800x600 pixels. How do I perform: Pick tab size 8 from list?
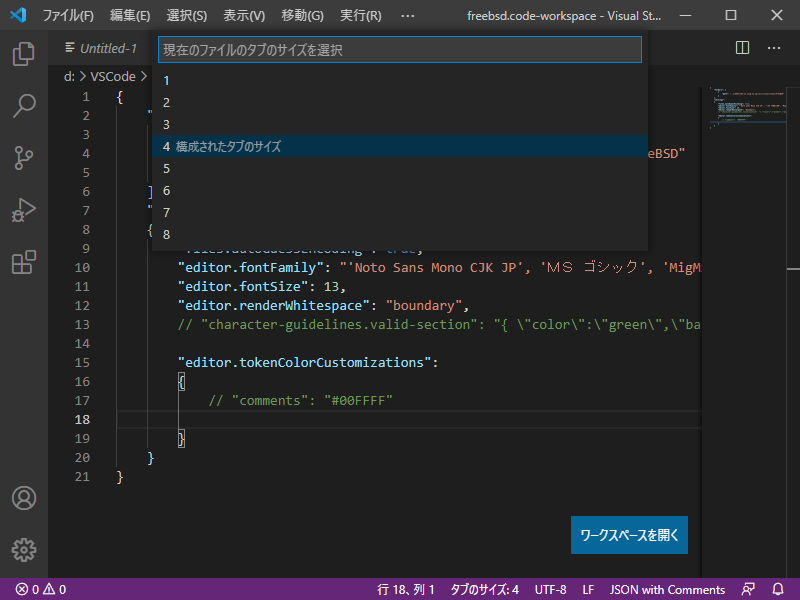[400, 234]
